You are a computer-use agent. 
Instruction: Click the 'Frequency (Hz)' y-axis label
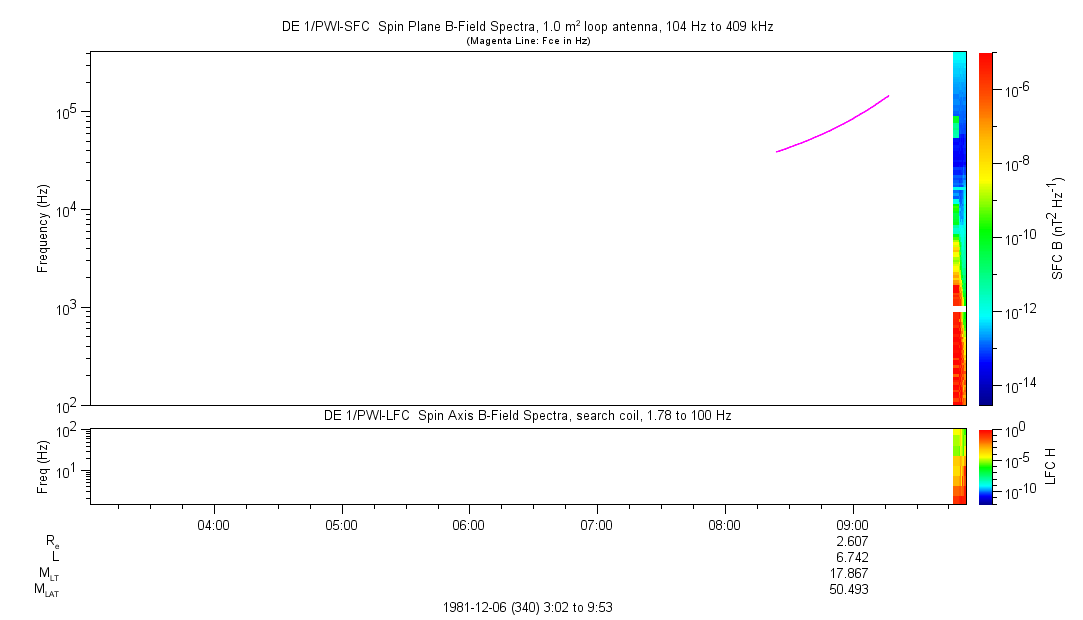(43, 228)
